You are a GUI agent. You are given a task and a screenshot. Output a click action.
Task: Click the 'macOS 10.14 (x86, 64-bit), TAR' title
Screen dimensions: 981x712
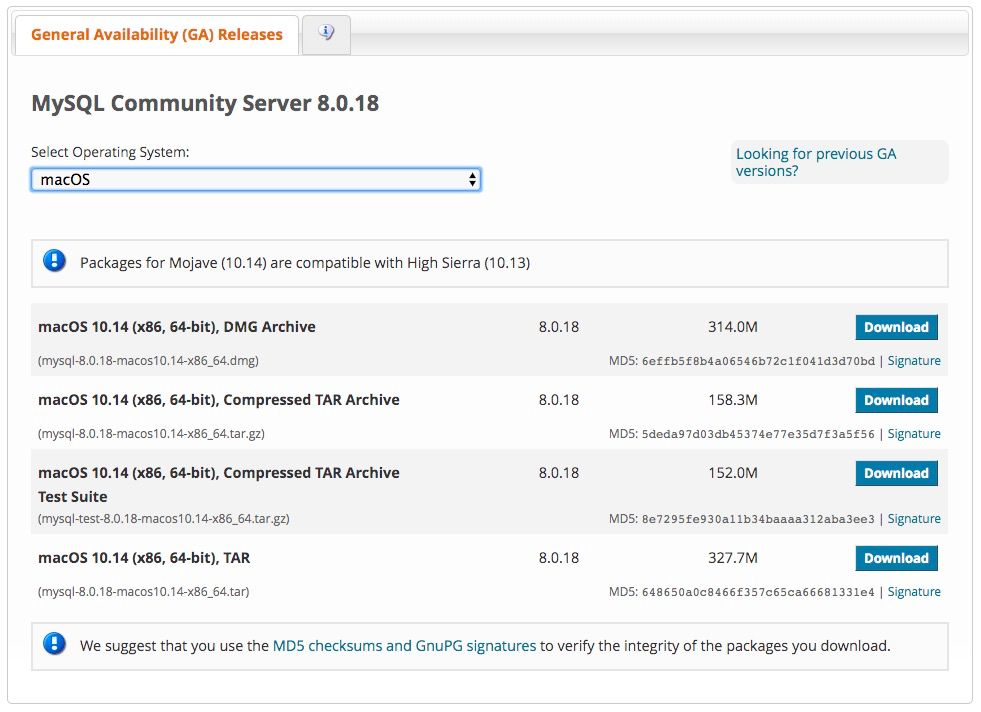[x=144, y=558]
